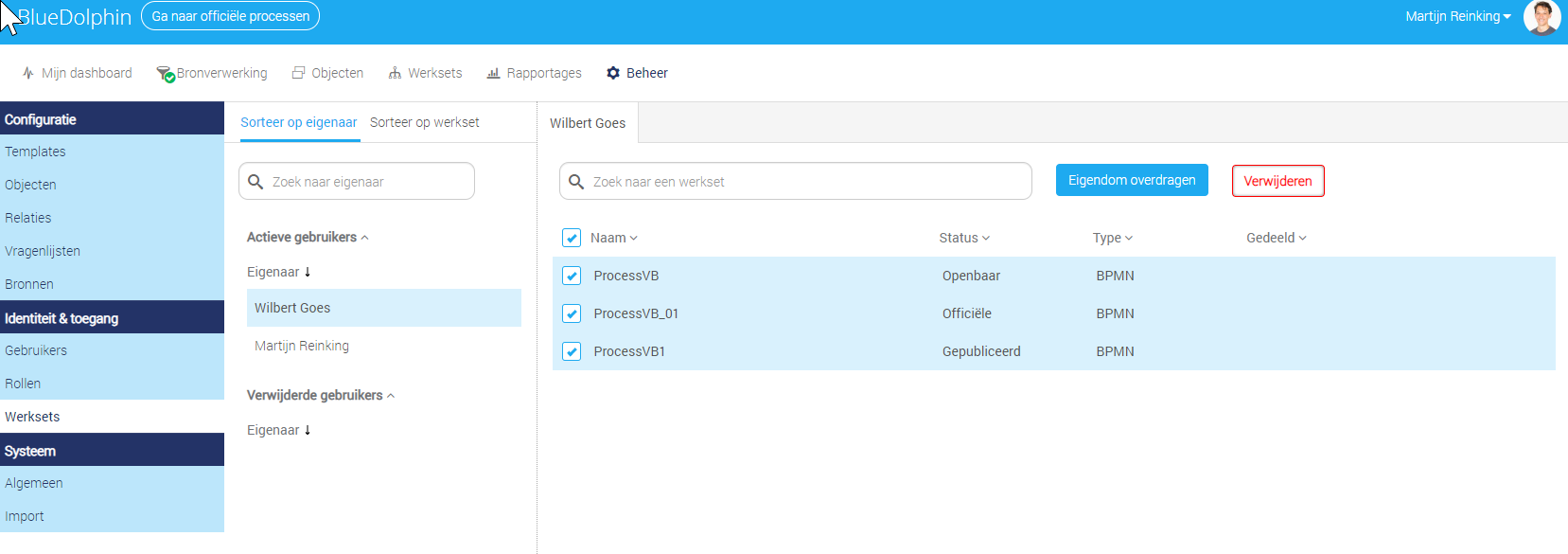
Task: Focus the Zoek naar eigenaar field
Action: point(357,181)
